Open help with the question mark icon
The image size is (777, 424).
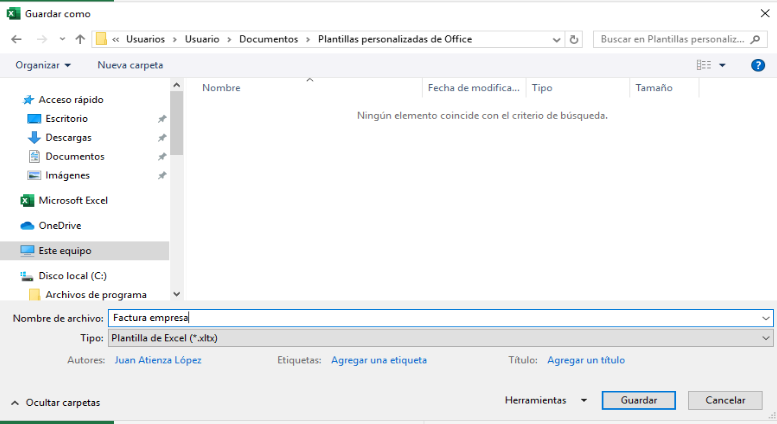758,65
